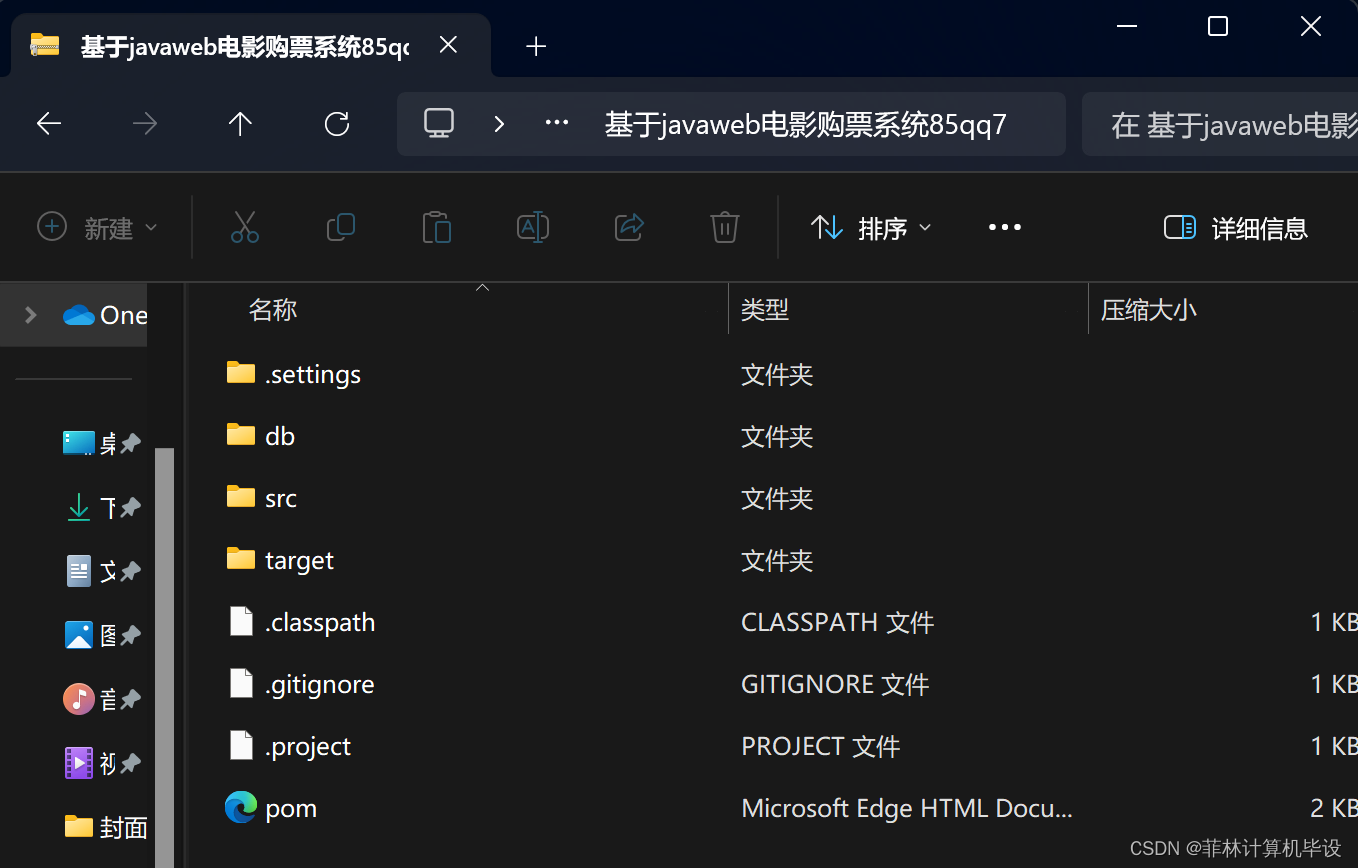Viewport: 1358px width, 868px height.
Task: Open the Pictures quick access item
Action: click(x=90, y=635)
